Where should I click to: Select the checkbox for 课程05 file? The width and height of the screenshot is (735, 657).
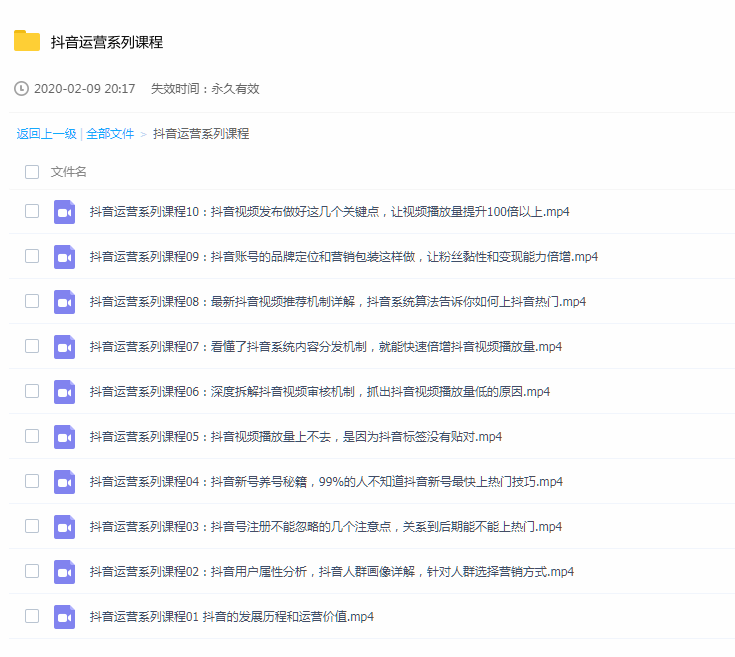point(32,436)
